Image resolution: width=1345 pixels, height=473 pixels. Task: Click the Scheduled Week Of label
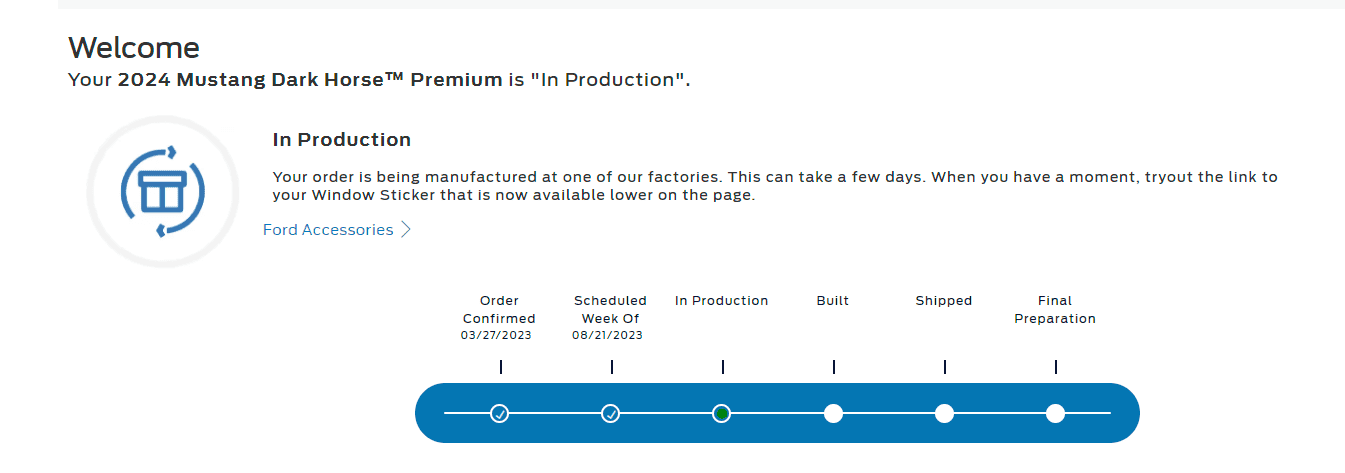610,310
